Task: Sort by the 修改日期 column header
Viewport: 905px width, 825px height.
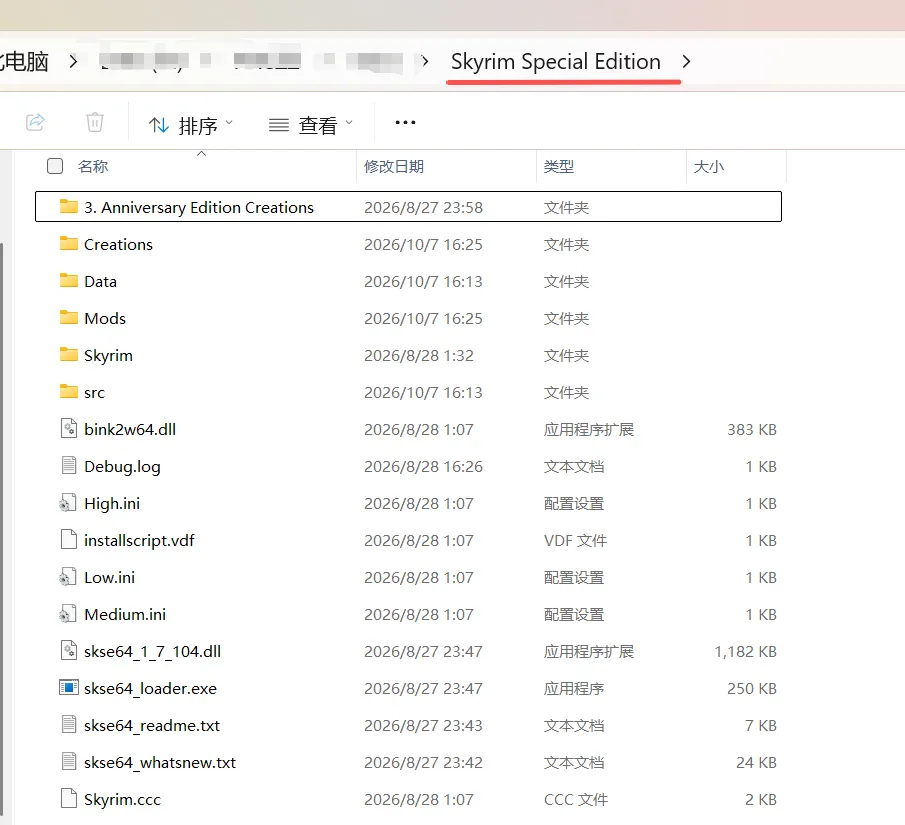Action: point(394,166)
